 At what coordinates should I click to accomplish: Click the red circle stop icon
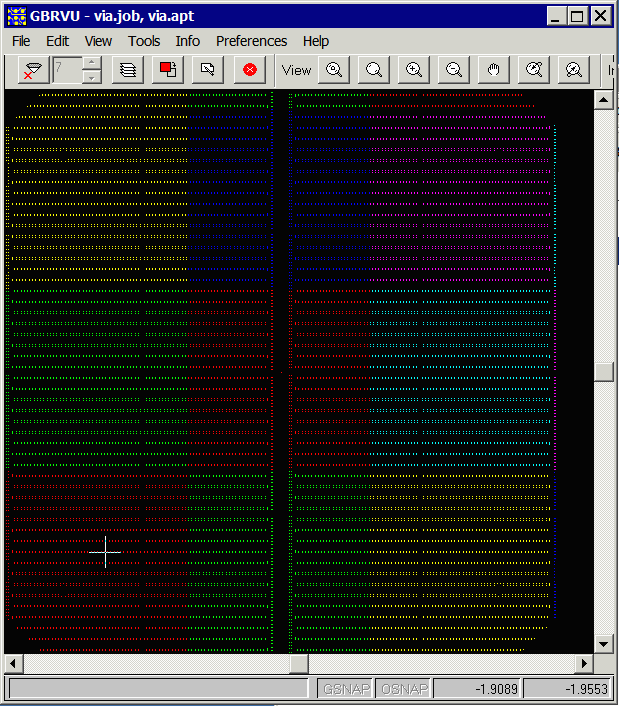click(x=250, y=70)
